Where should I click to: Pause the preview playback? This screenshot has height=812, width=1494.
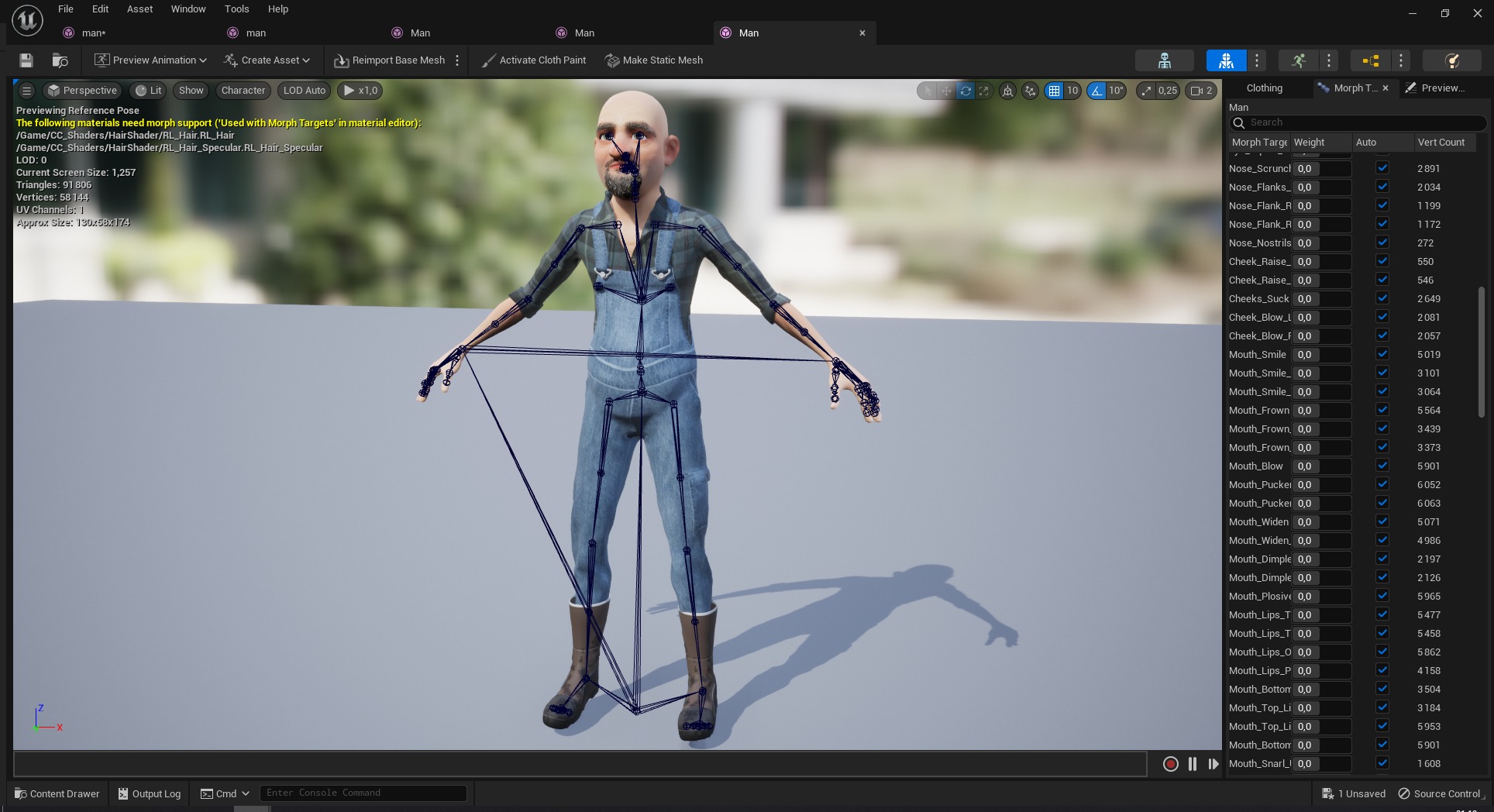1193,764
